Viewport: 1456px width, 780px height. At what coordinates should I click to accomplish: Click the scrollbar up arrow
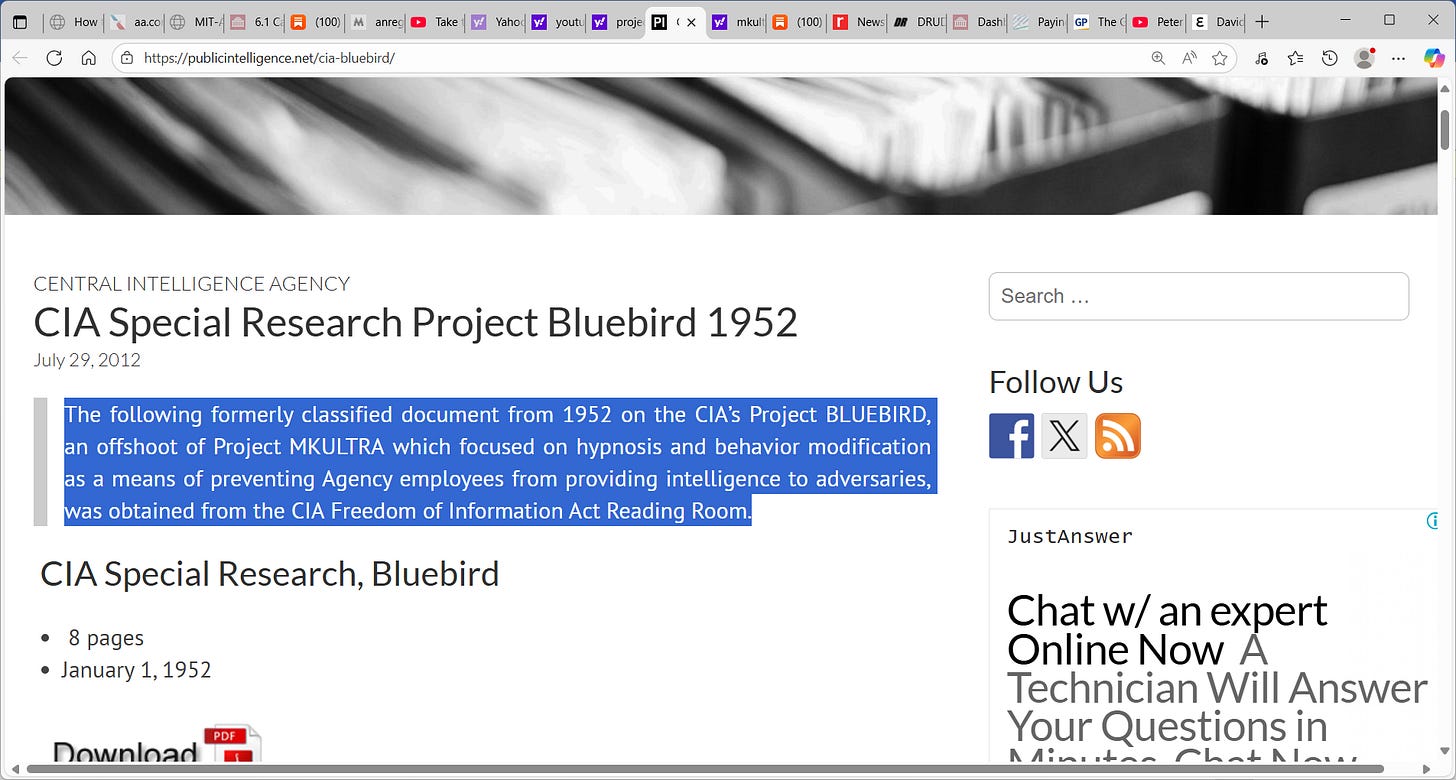(1445, 88)
